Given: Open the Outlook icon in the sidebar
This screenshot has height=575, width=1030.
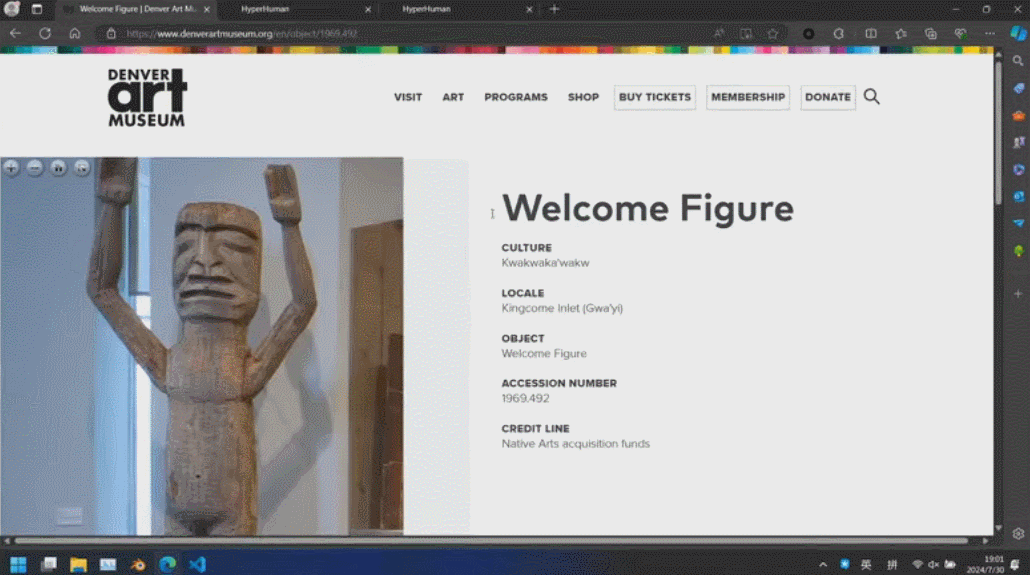Looking at the screenshot, I should [x=1018, y=196].
